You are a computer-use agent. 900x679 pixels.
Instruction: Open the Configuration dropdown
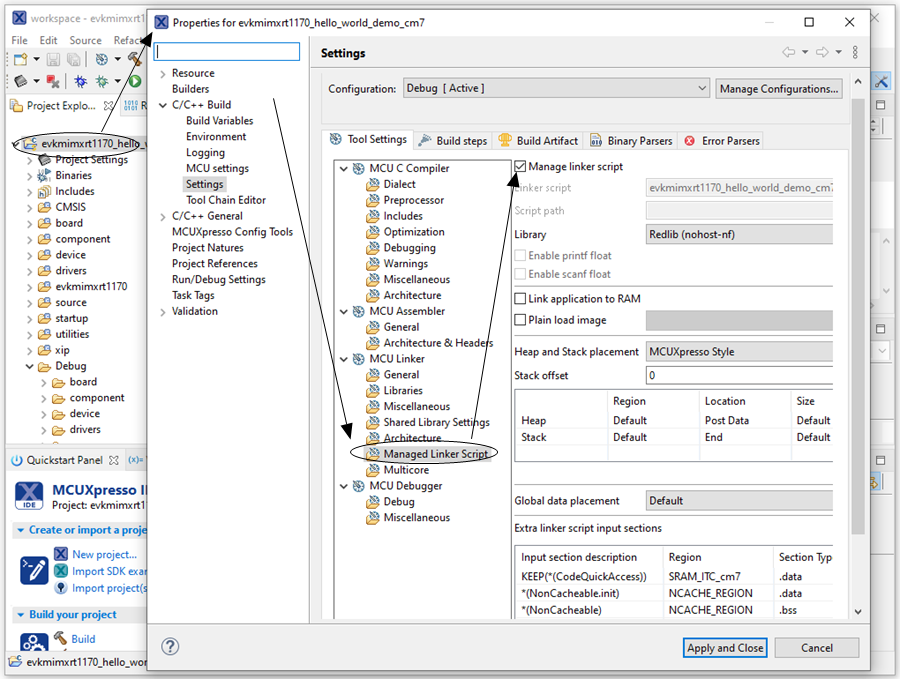pos(556,88)
